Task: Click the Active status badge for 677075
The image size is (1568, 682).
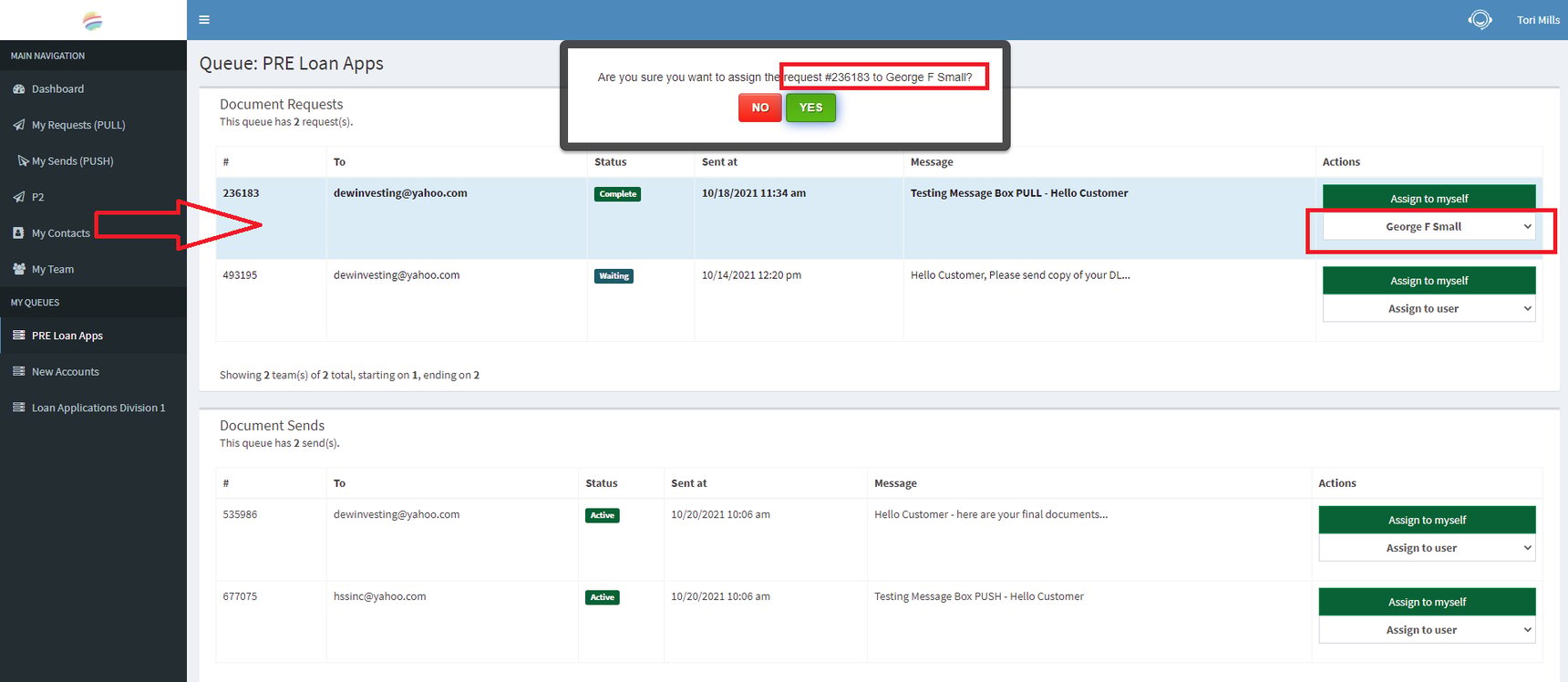Action: tap(602, 597)
